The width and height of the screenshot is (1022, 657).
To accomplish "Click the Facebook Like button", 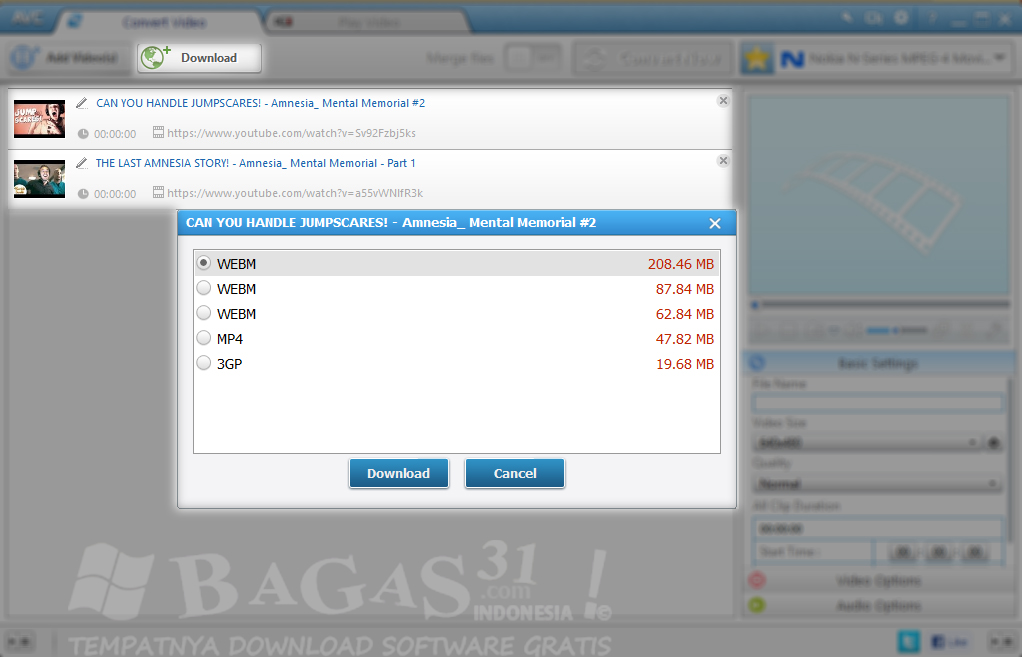I will (x=950, y=641).
